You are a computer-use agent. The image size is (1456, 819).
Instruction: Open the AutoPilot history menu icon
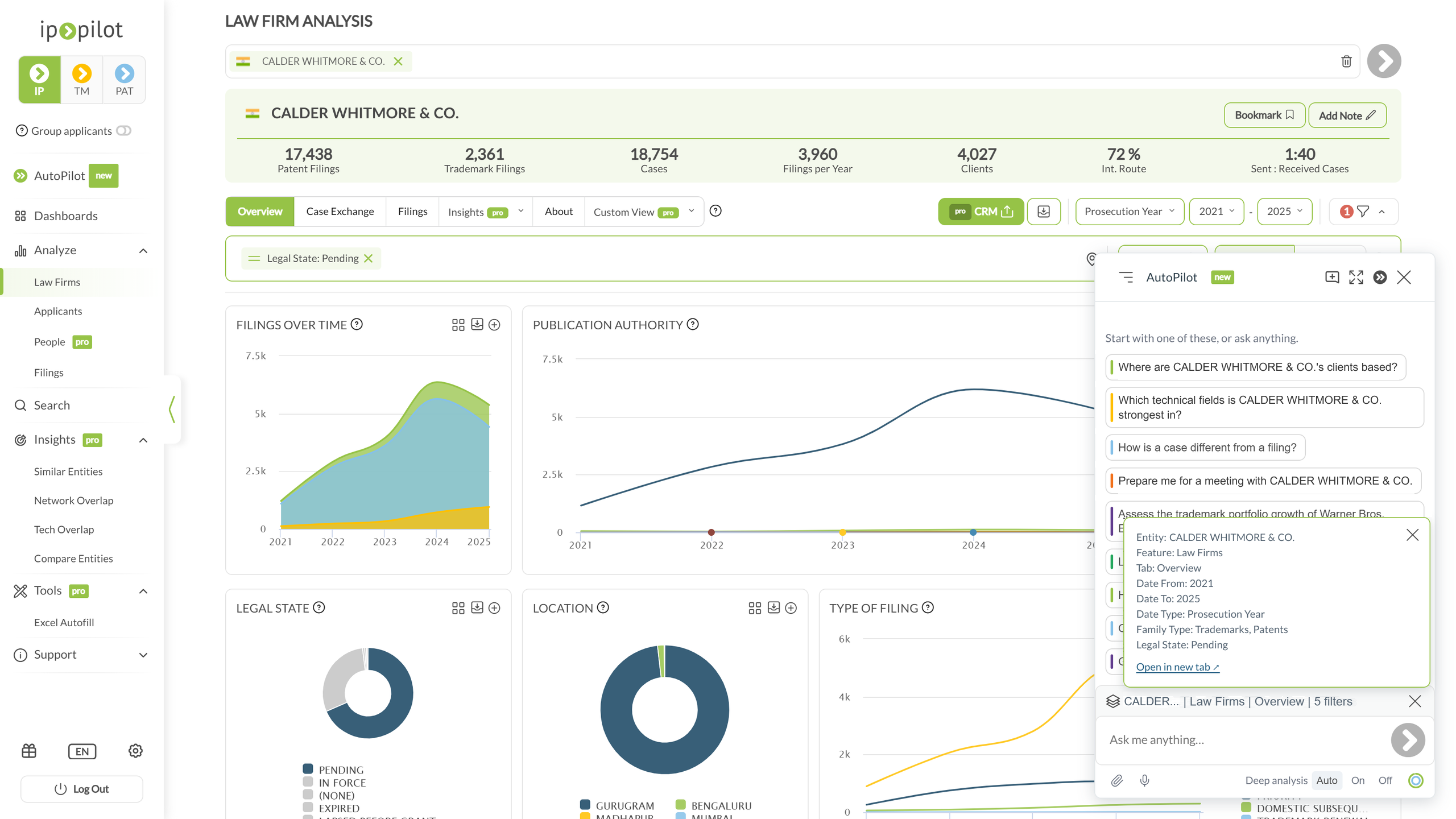1126,277
